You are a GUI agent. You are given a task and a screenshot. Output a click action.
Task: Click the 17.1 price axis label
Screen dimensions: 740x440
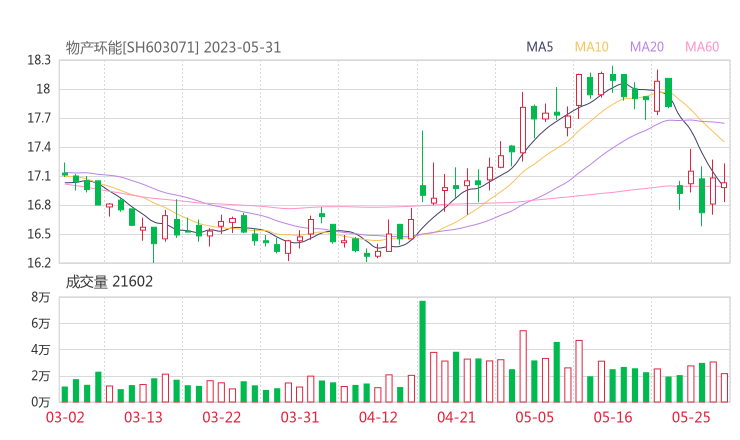pyautogui.click(x=39, y=176)
